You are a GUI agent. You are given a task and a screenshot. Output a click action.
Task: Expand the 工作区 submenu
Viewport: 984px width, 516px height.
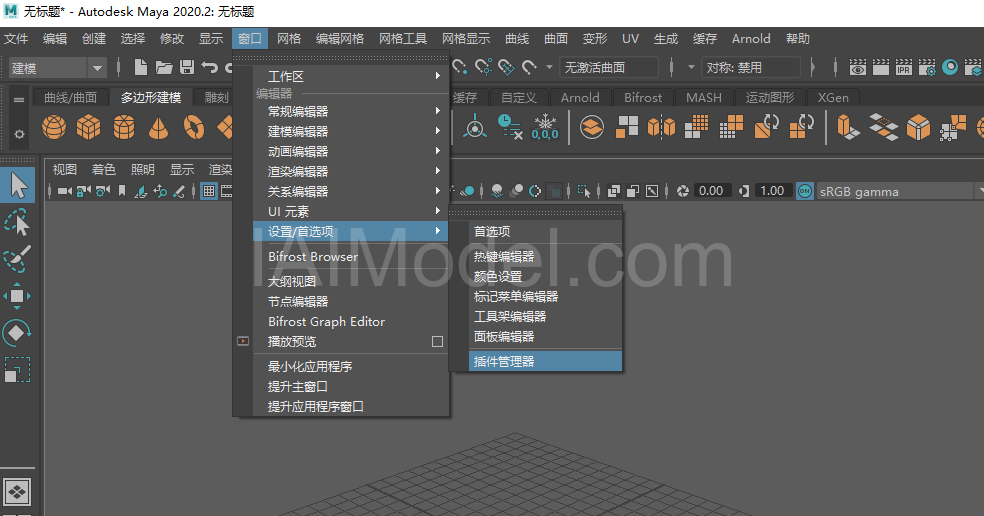(351, 77)
